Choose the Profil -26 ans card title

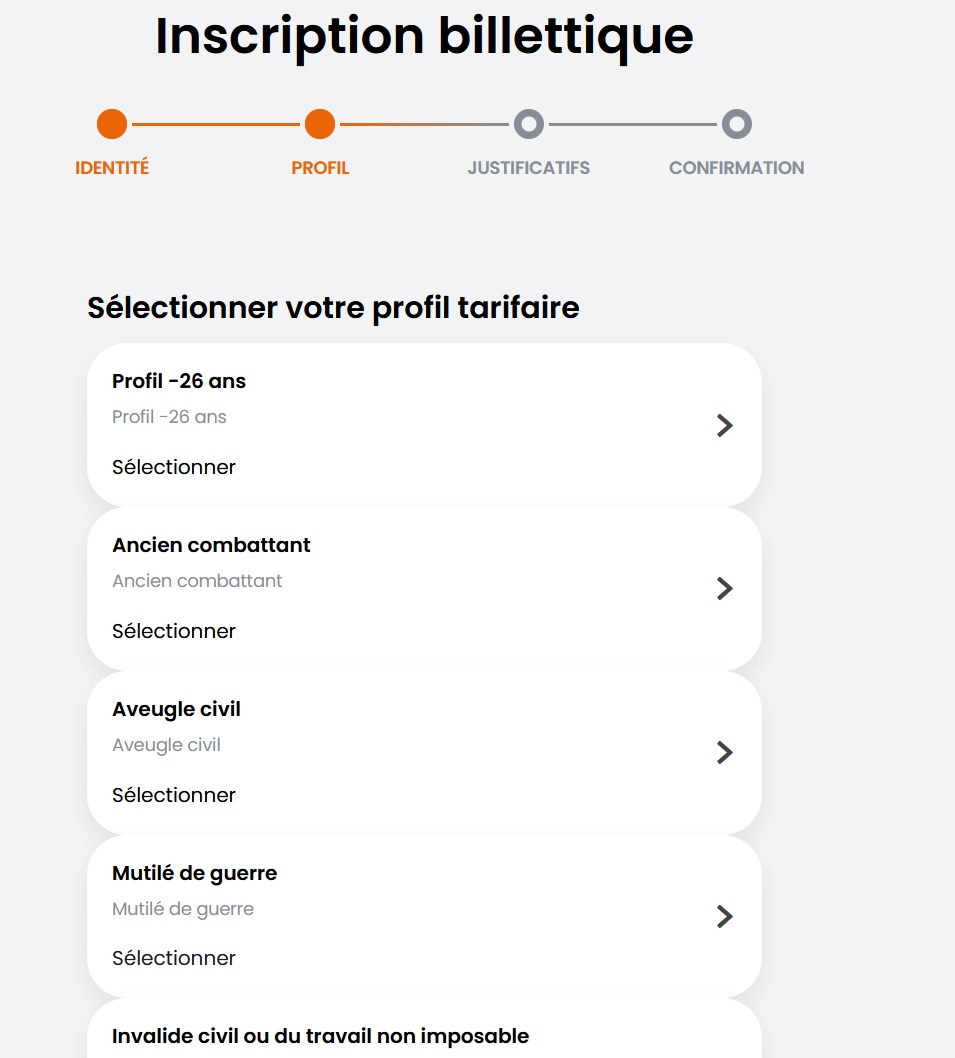click(179, 381)
